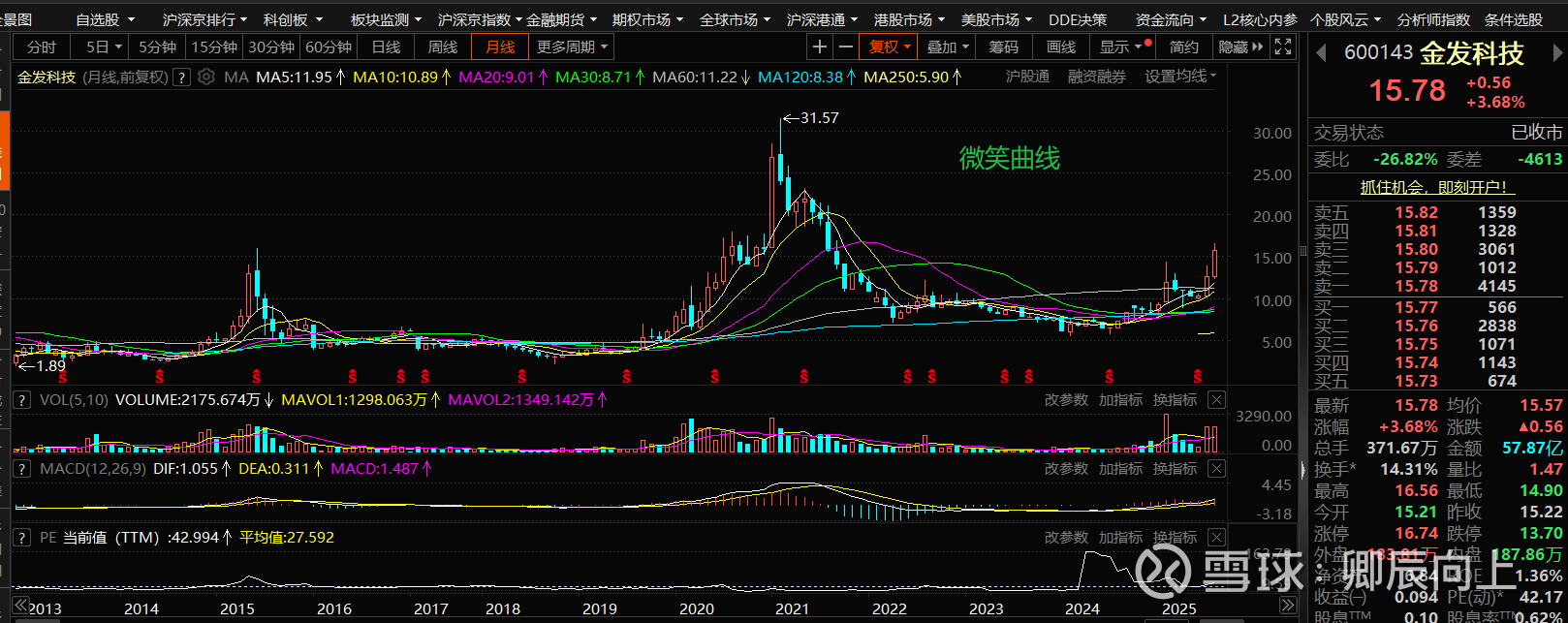
Task: Open help icon for MACD indicator
Action: [20, 469]
